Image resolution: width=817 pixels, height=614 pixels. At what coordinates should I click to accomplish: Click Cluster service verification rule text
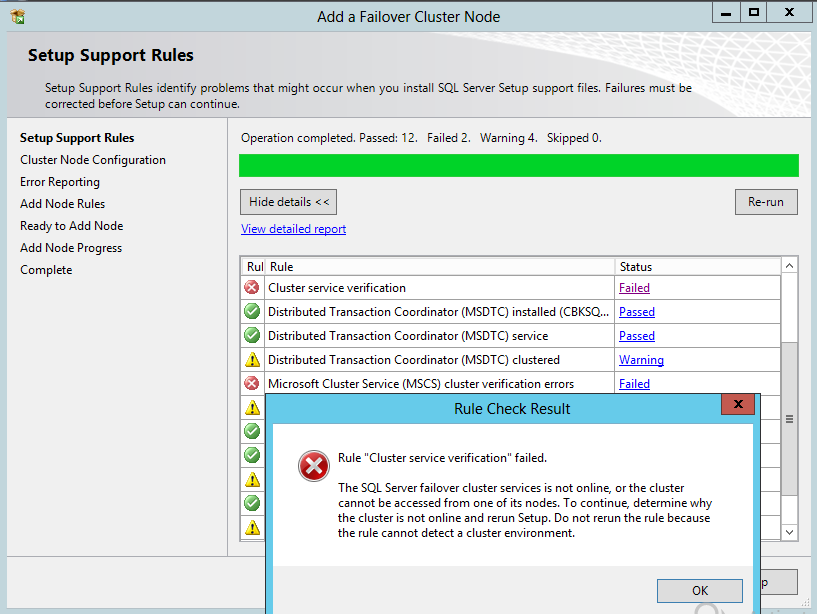click(x=337, y=288)
